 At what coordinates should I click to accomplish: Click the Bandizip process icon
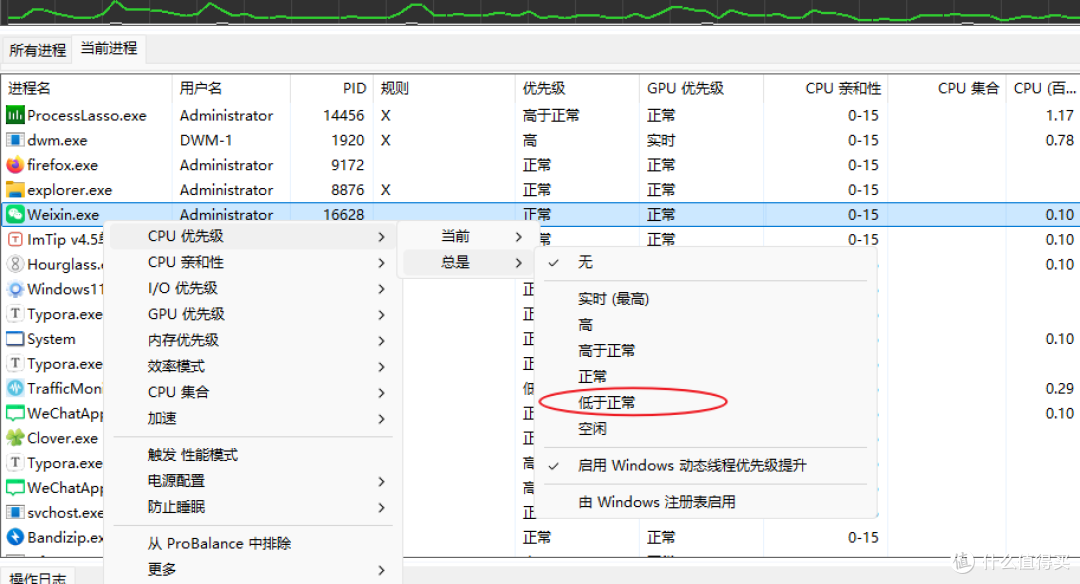coord(15,537)
